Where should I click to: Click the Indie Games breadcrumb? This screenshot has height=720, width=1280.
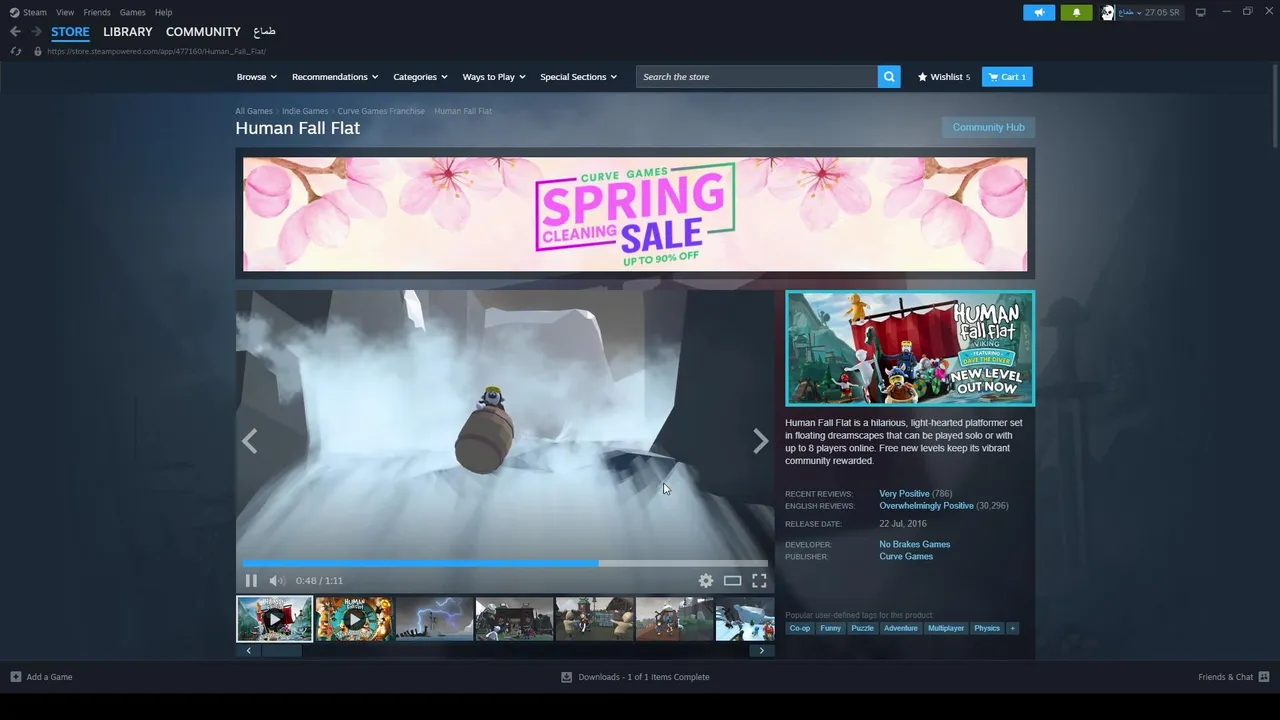click(x=305, y=111)
